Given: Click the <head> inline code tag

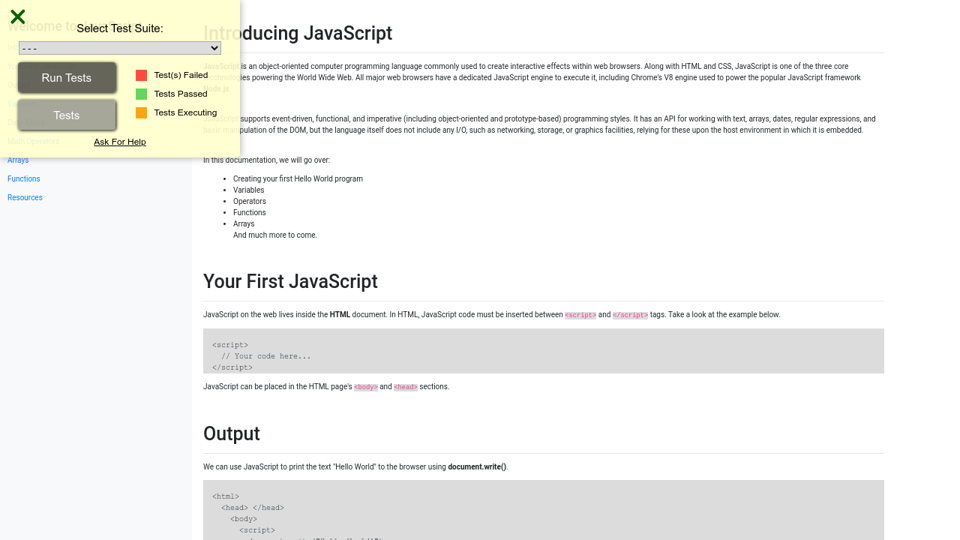Looking at the screenshot, I should pyautogui.click(x=405, y=387).
